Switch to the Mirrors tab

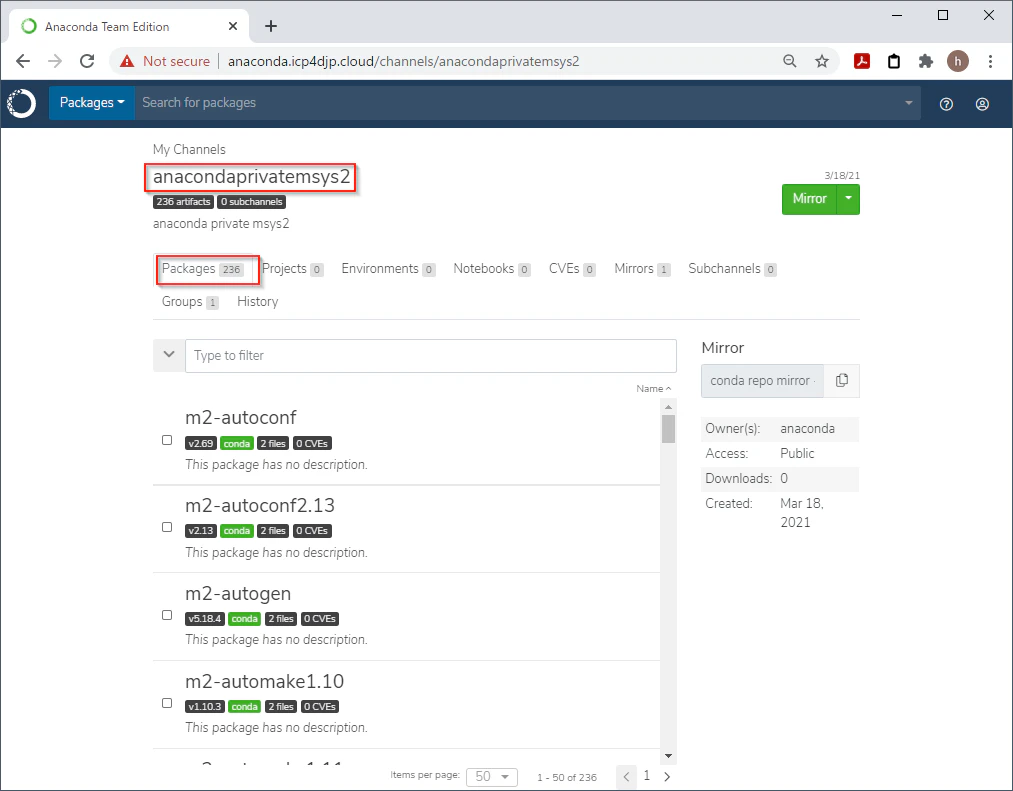(x=642, y=269)
